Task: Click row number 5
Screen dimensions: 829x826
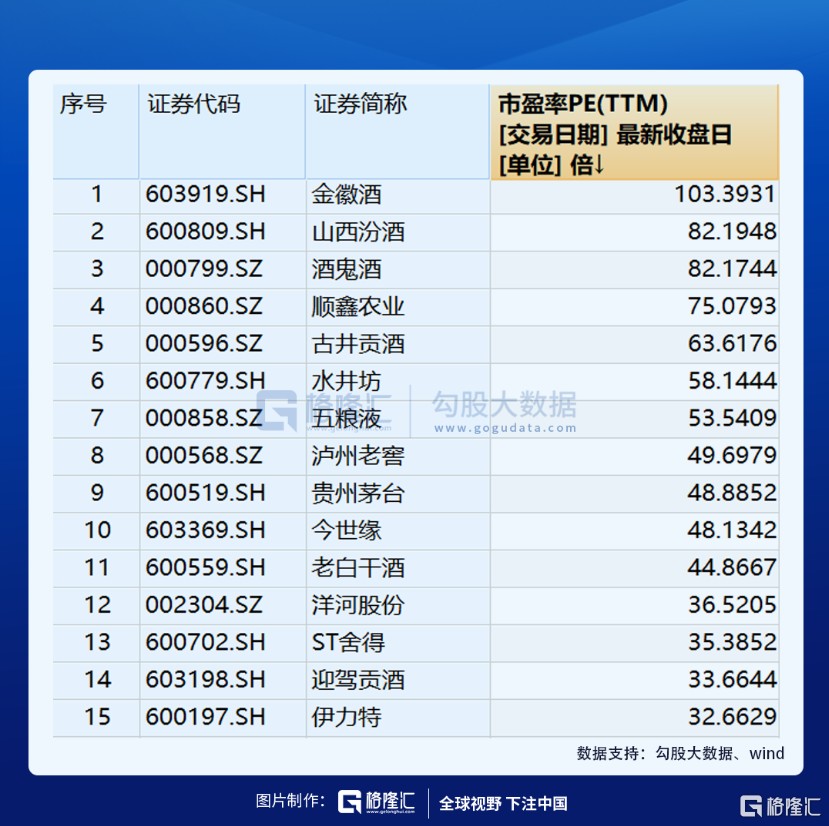Action: pos(97,344)
